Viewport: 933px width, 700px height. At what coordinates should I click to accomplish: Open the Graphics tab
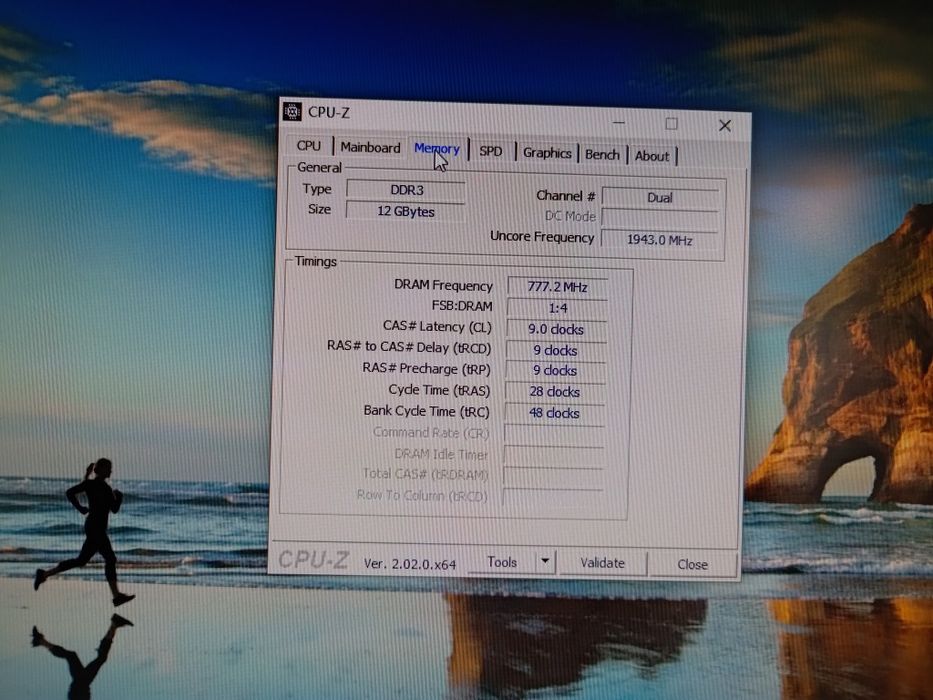tap(547, 153)
